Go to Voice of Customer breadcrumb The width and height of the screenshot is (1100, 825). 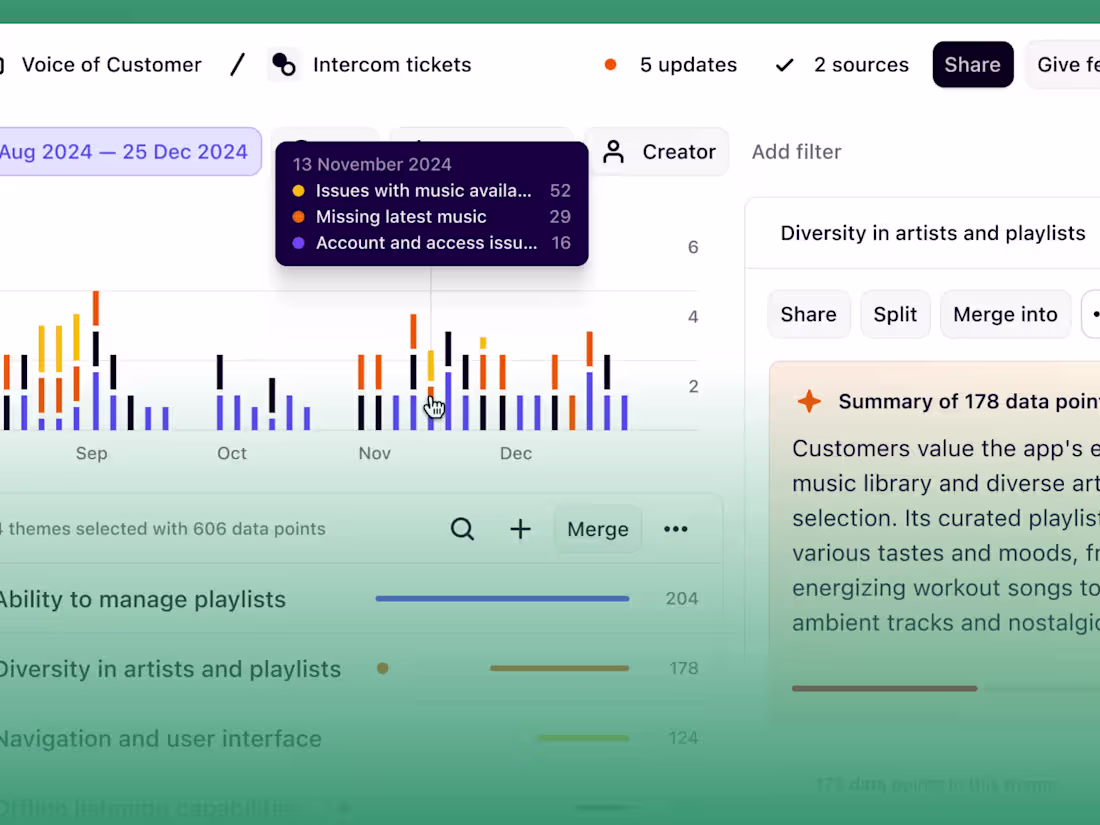tap(111, 65)
